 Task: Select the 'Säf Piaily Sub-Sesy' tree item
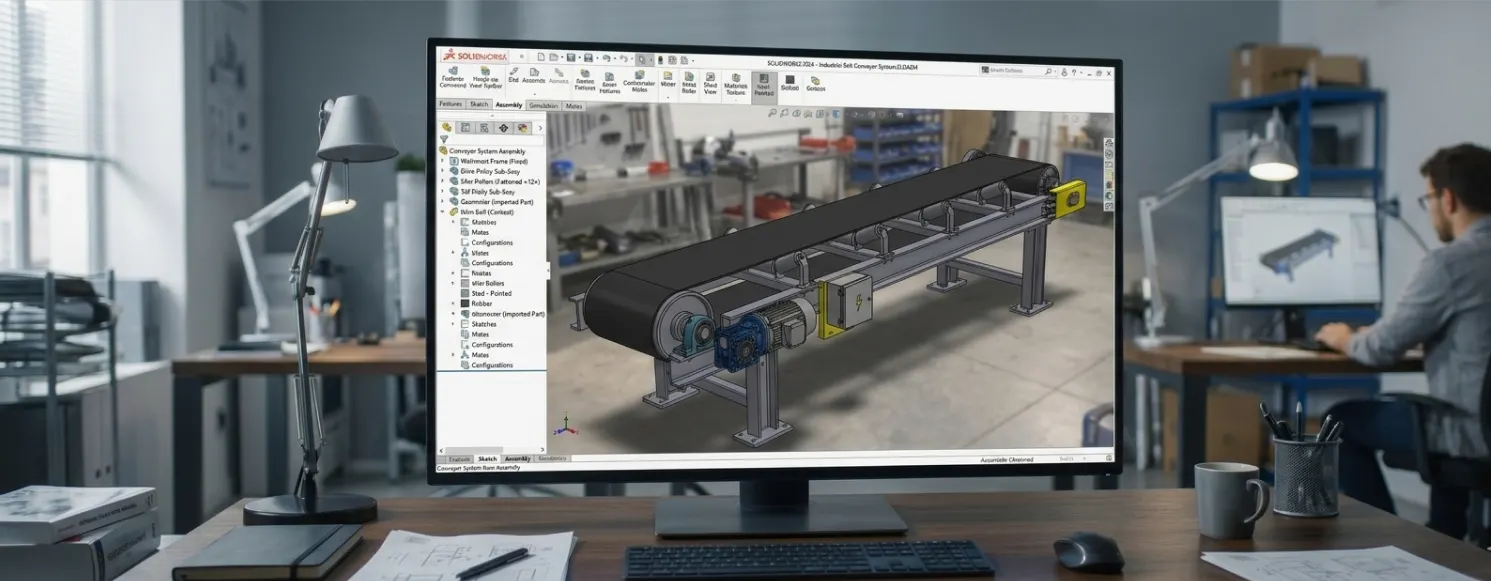coord(482,192)
